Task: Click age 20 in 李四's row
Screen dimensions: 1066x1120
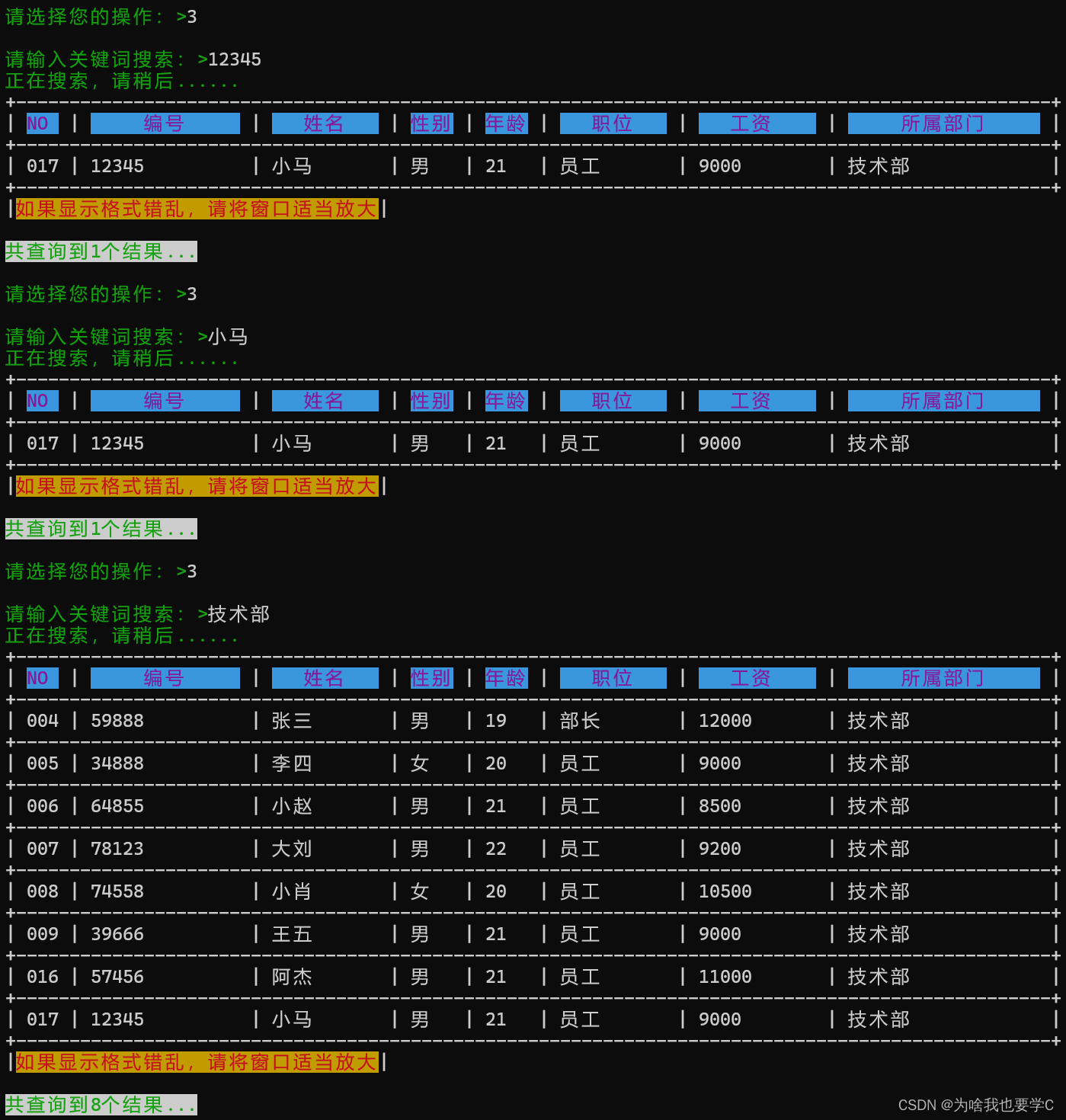Action: (x=496, y=763)
